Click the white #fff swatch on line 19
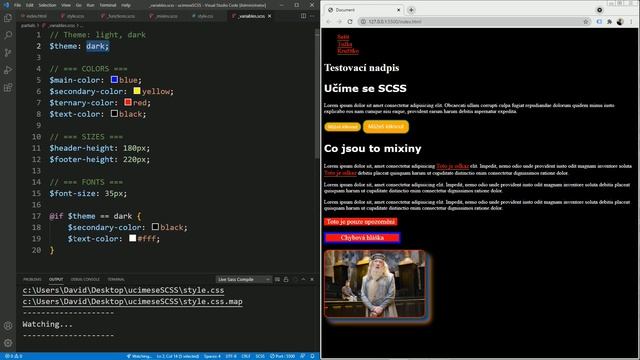Viewport: 640px width, 360px height. pos(133,238)
